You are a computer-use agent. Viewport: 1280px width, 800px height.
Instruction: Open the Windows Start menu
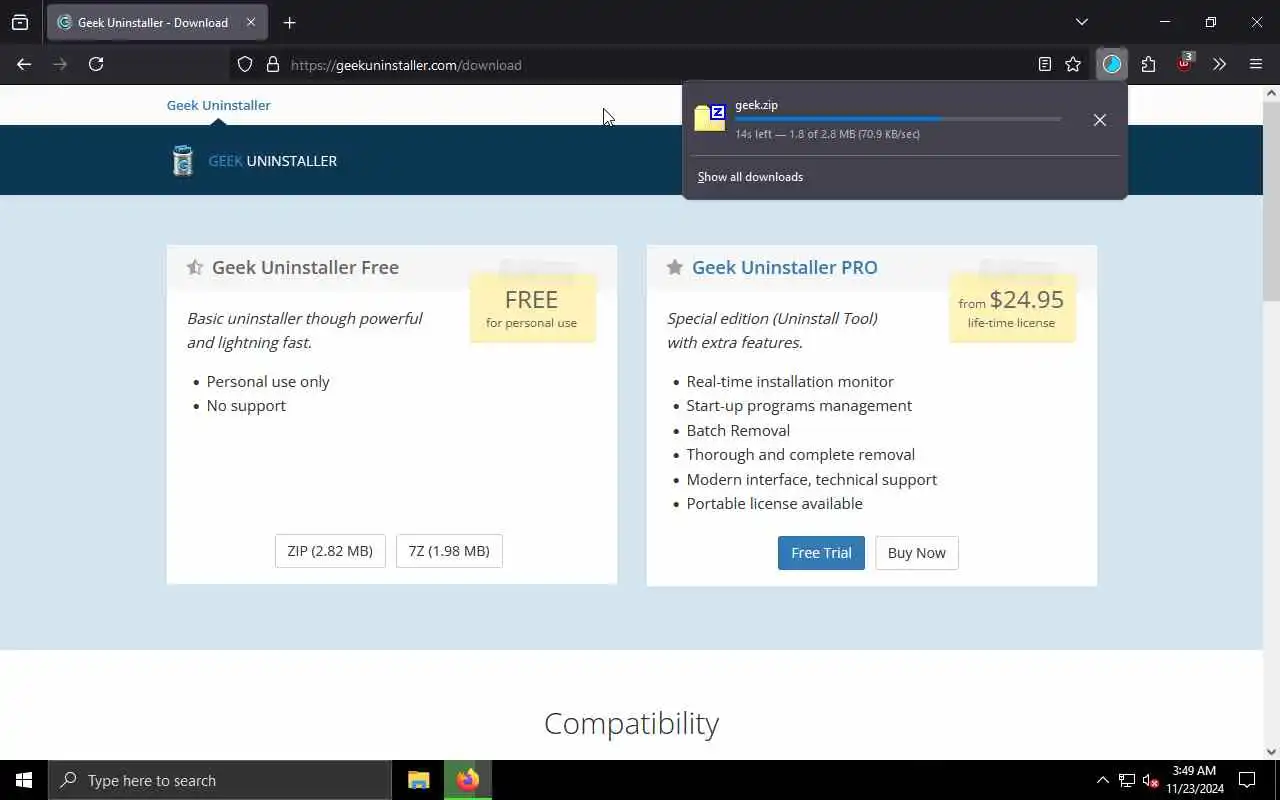[24, 780]
